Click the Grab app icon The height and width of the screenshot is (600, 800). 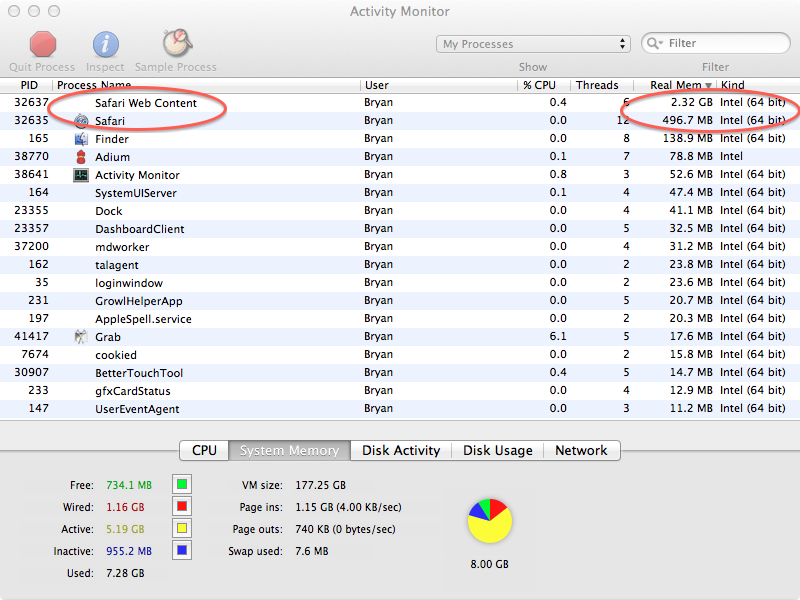click(81, 337)
